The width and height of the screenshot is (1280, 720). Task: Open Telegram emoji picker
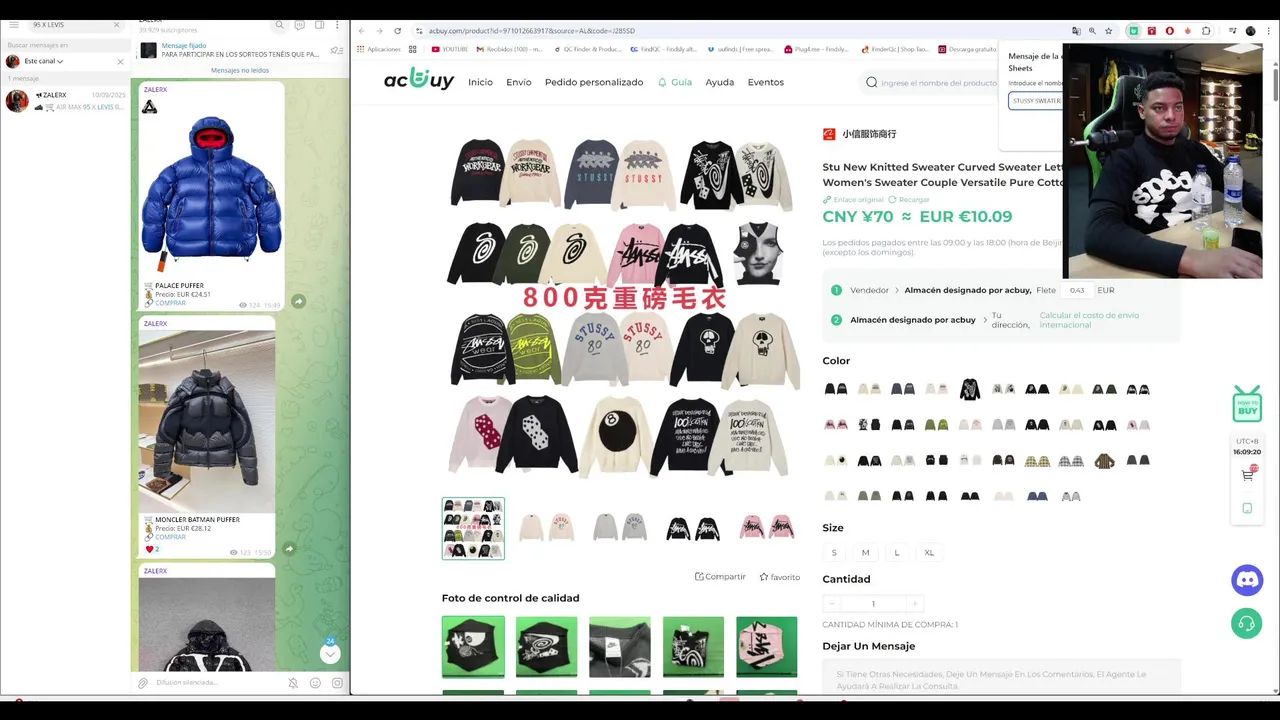tap(315, 683)
